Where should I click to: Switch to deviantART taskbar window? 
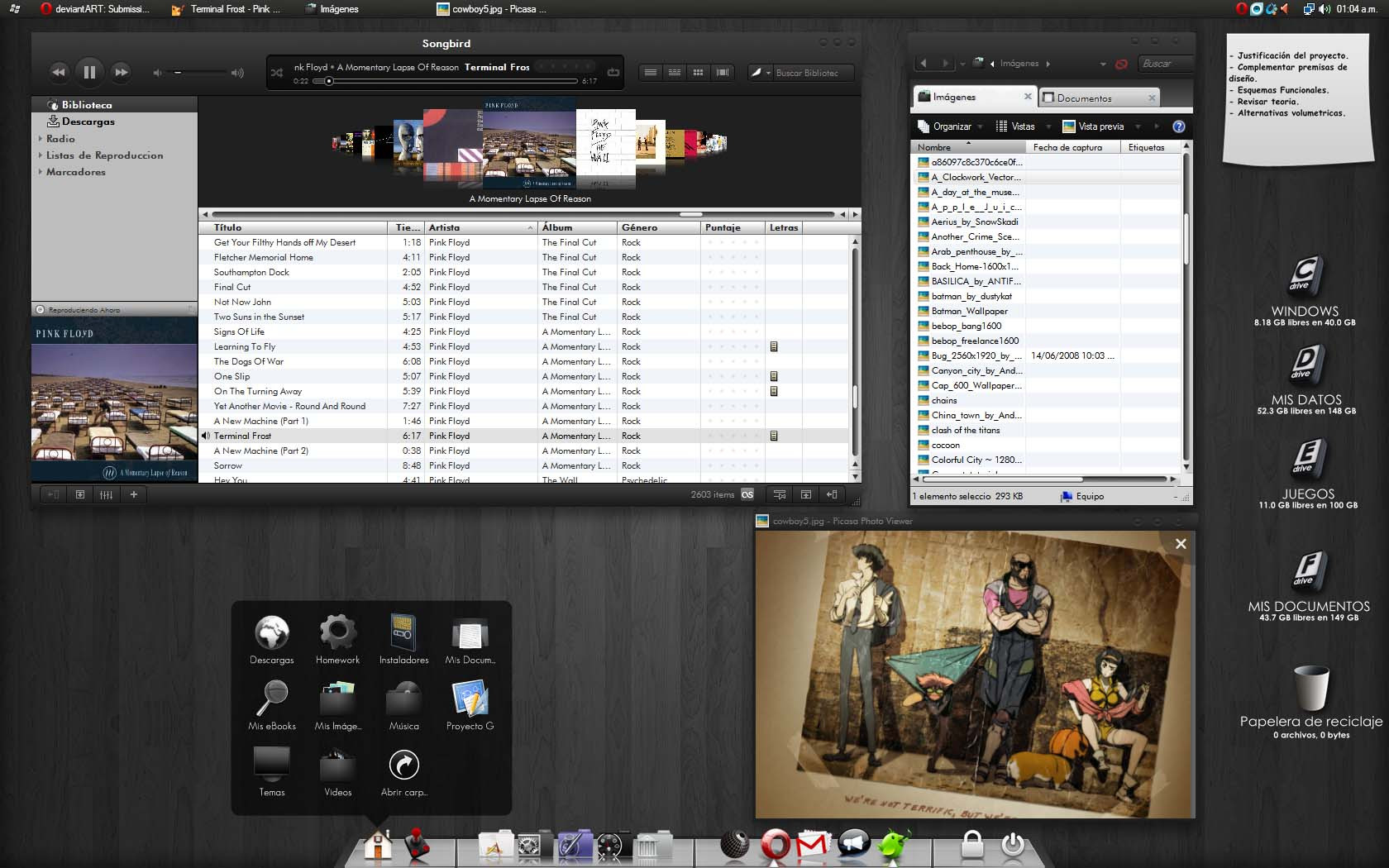[95, 9]
